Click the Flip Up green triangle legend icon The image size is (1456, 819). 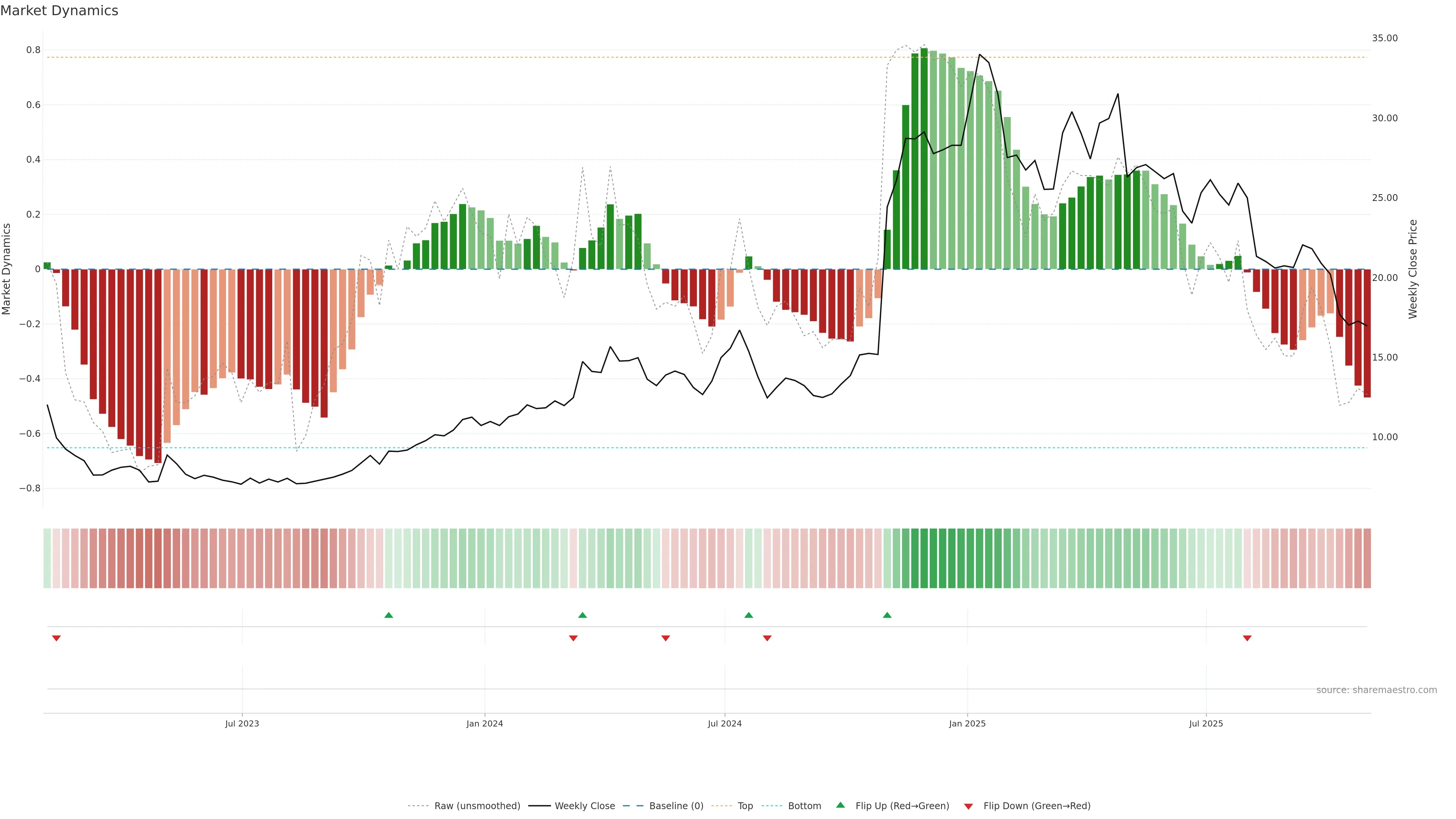pos(841,805)
